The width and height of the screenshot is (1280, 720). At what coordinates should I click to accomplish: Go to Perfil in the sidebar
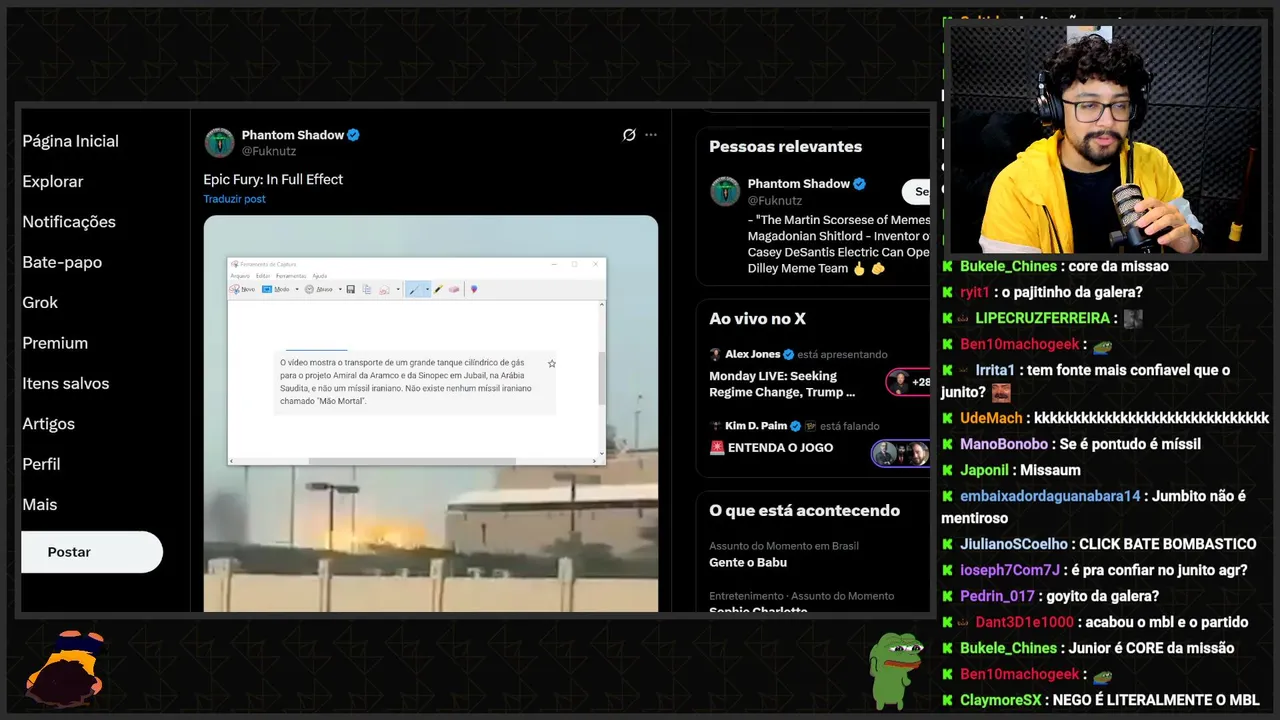(x=41, y=464)
